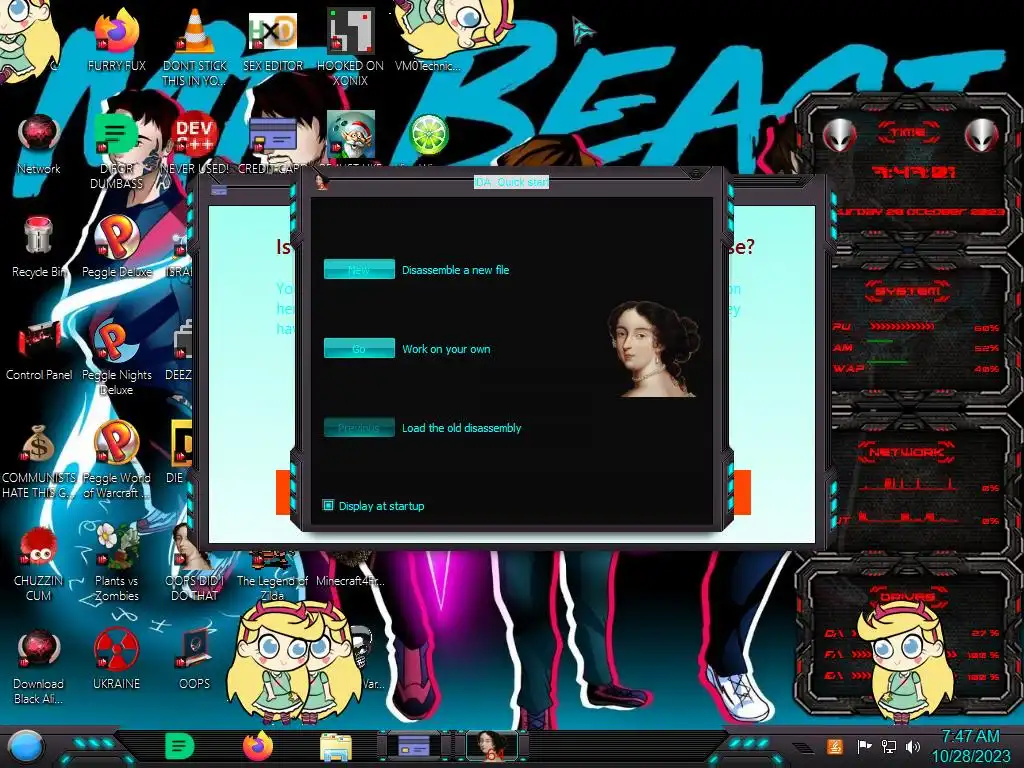Viewport: 1024px width, 768px height.
Task: Select the Recycle Bin desktop icon
Action: 39,236
